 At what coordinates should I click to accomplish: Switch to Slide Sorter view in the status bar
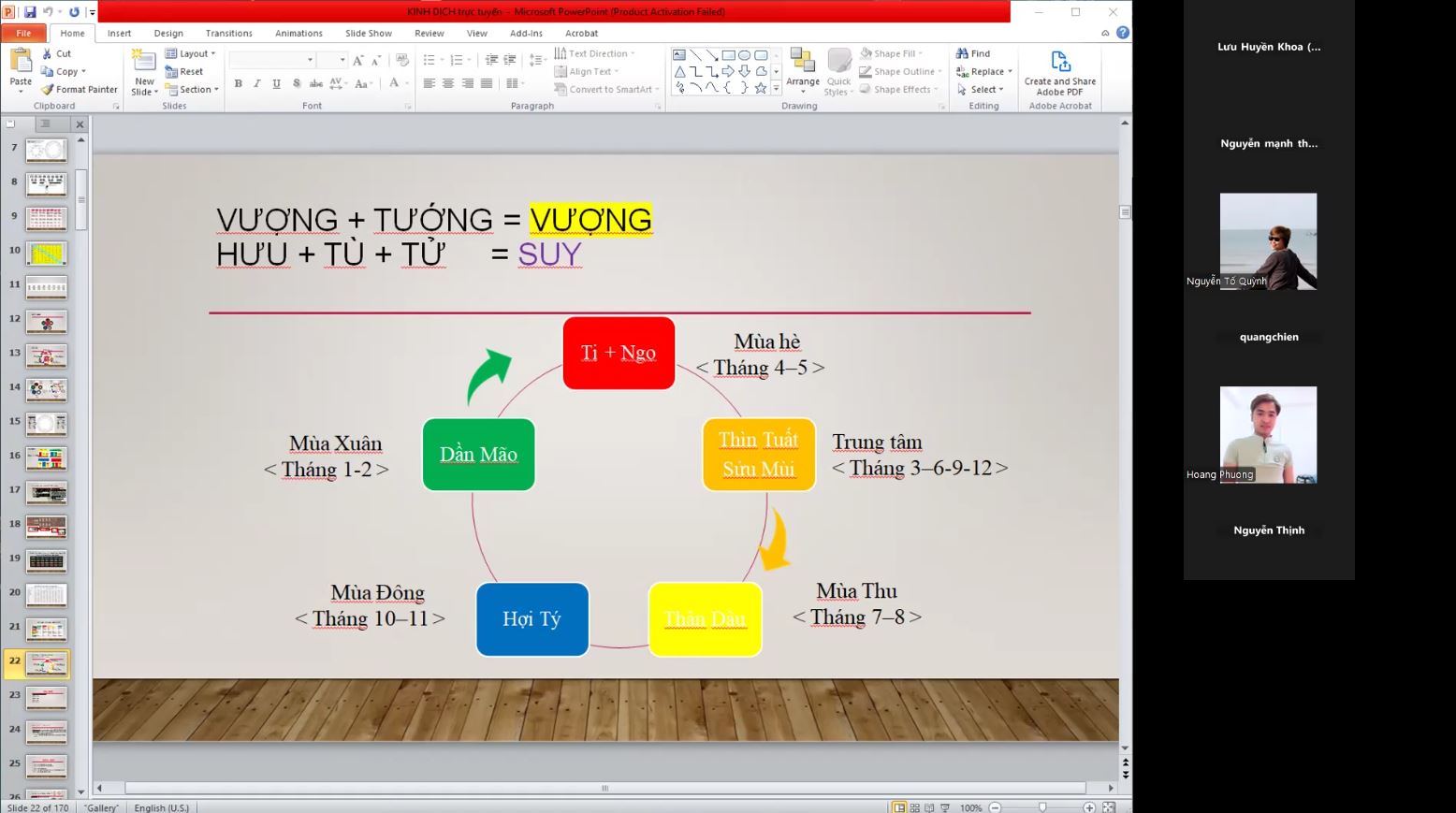[x=914, y=807]
